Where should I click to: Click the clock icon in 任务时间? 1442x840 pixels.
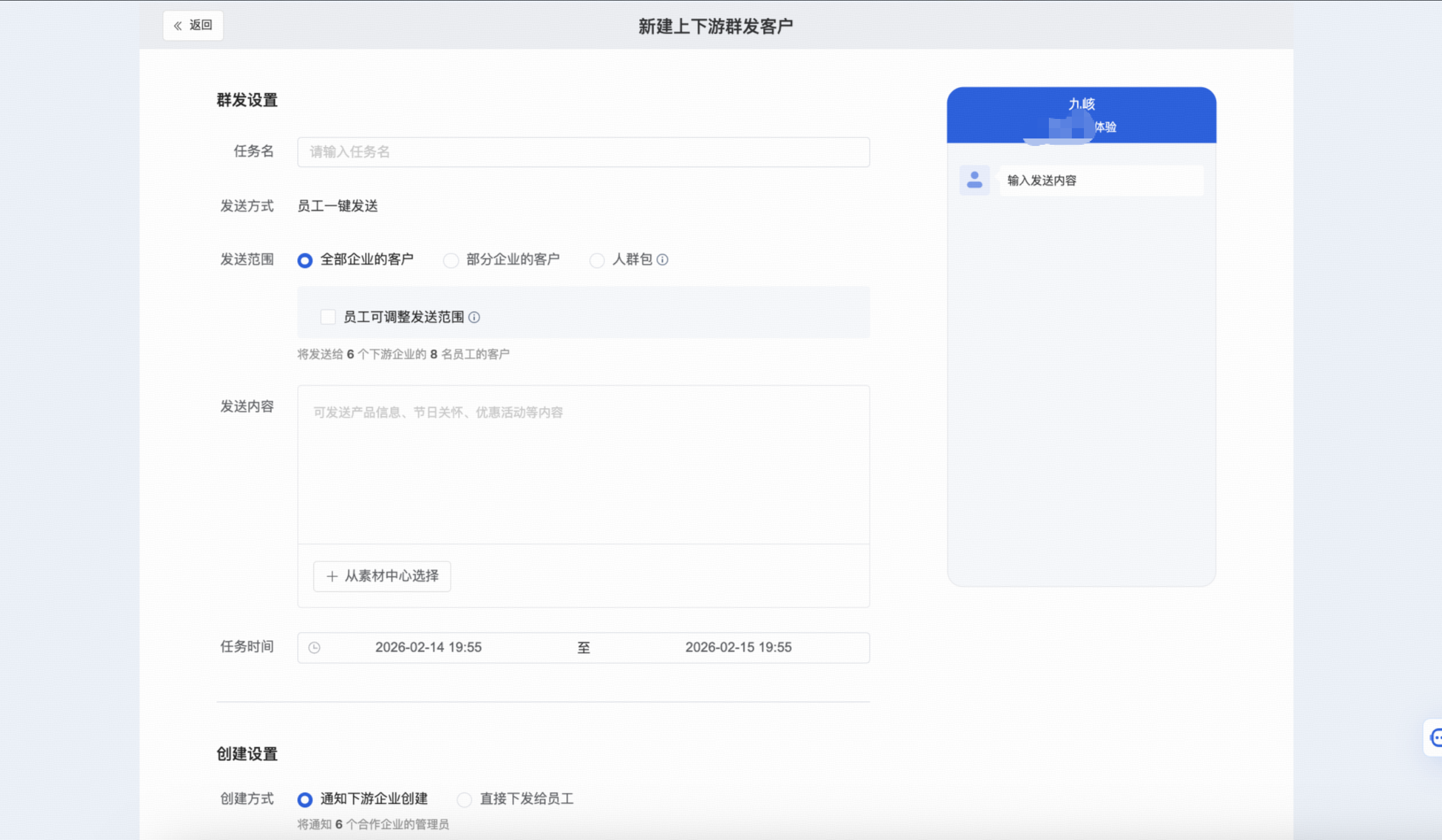[x=314, y=648]
